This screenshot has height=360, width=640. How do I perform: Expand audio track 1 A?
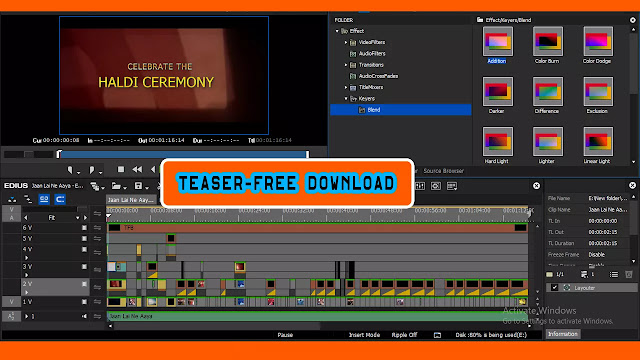(x=27, y=316)
